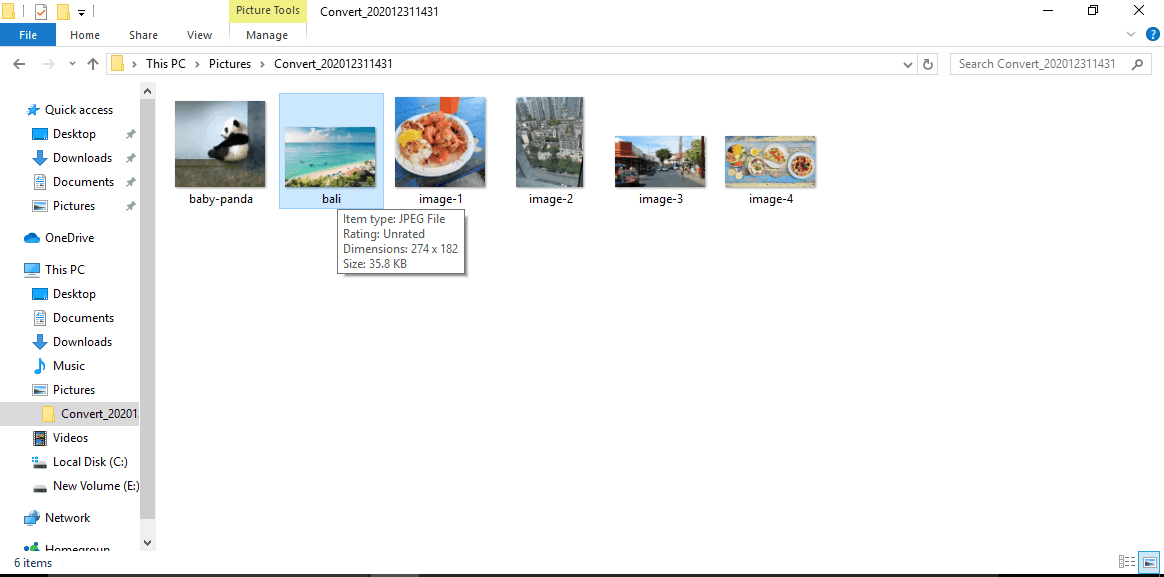Screen dimensions: 1164x577
Task: Click the Back navigation arrow
Action: click(x=18, y=64)
